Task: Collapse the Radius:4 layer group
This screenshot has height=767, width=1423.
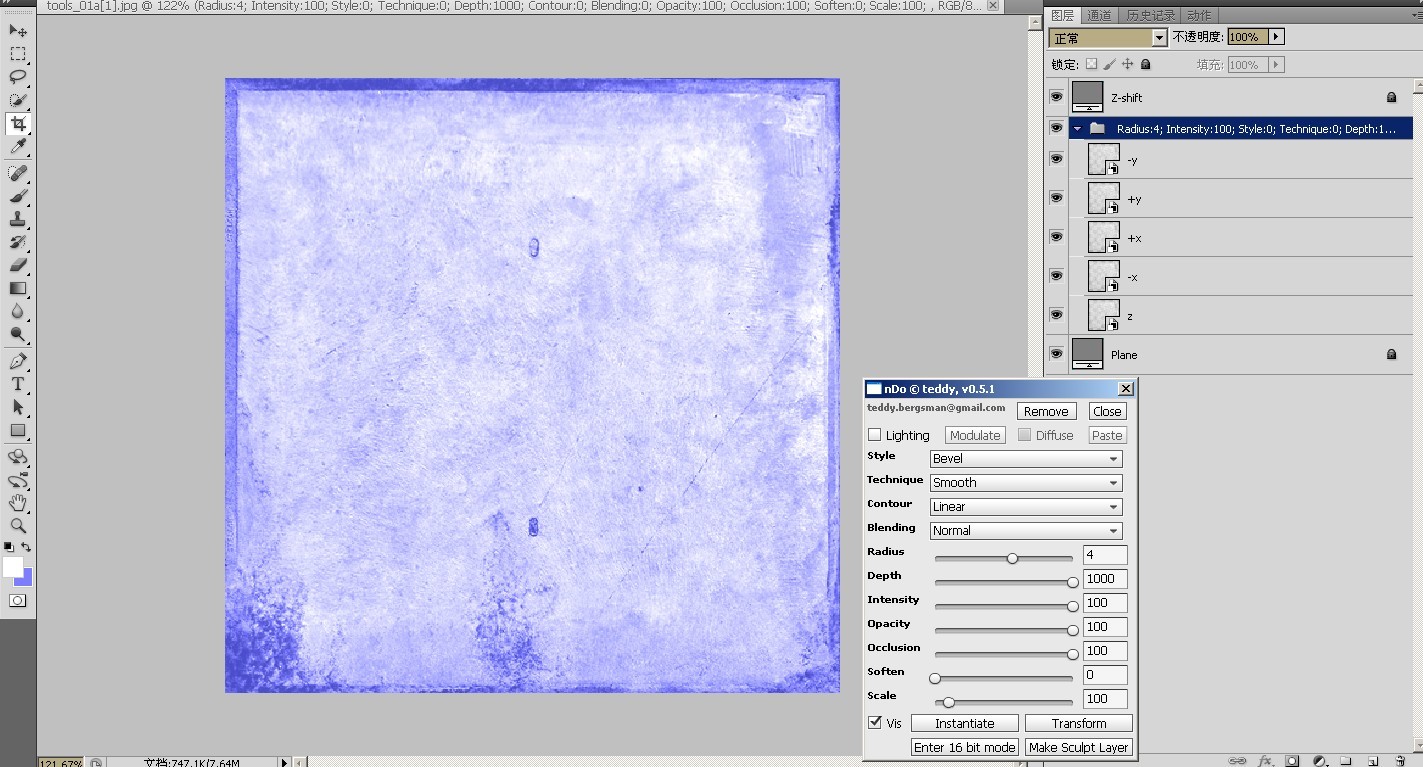Action: tap(1077, 128)
